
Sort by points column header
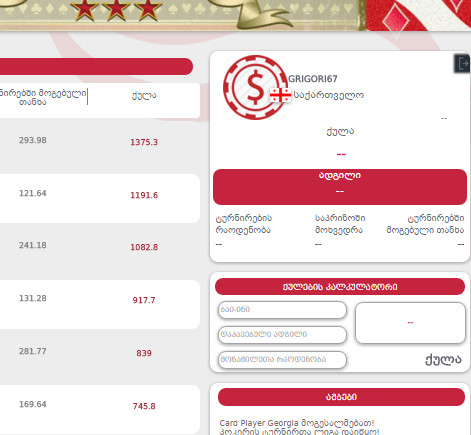(x=144, y=96)
